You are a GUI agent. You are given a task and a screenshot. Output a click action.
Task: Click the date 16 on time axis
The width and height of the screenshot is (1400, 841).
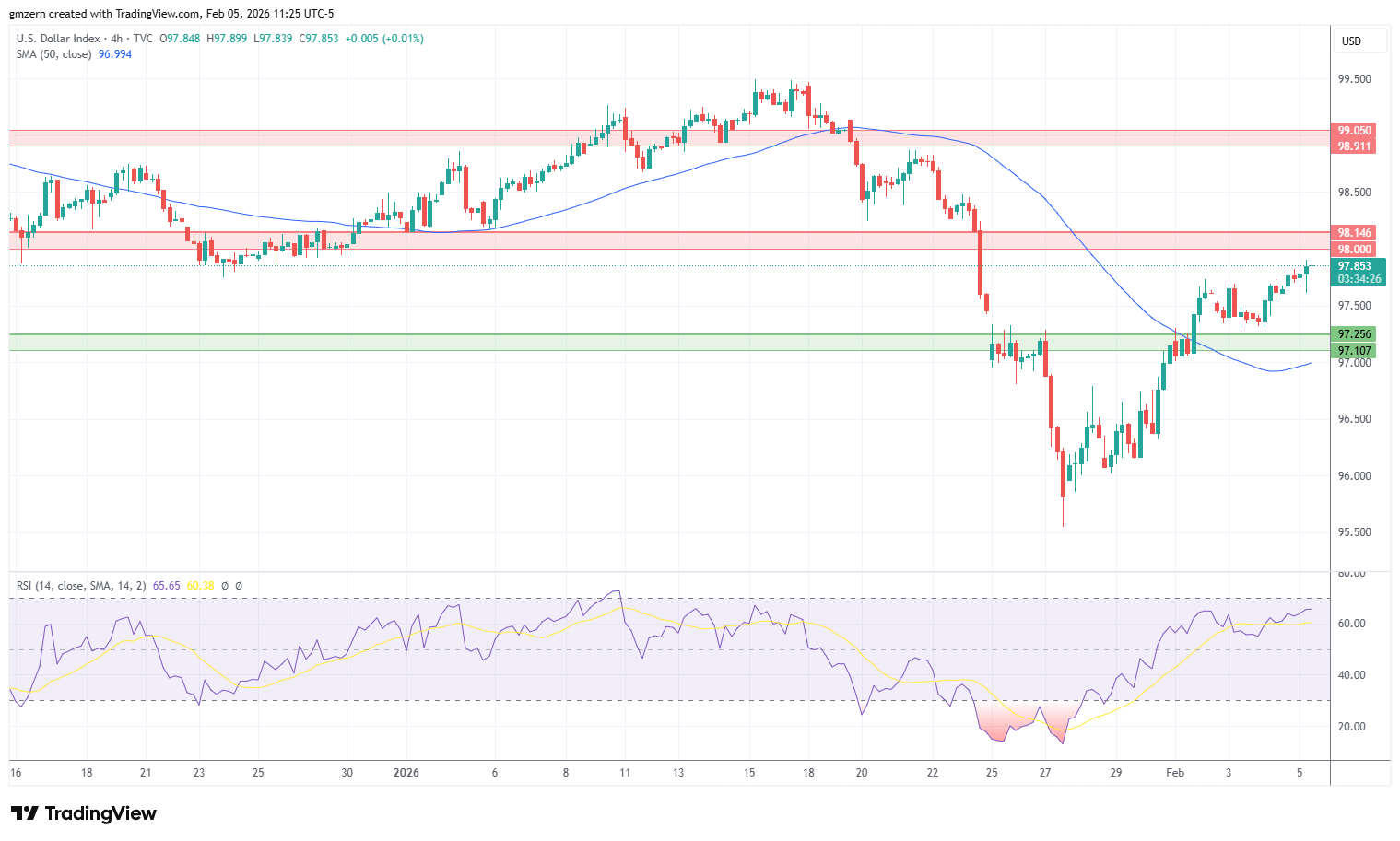click(x=16, y=773)
